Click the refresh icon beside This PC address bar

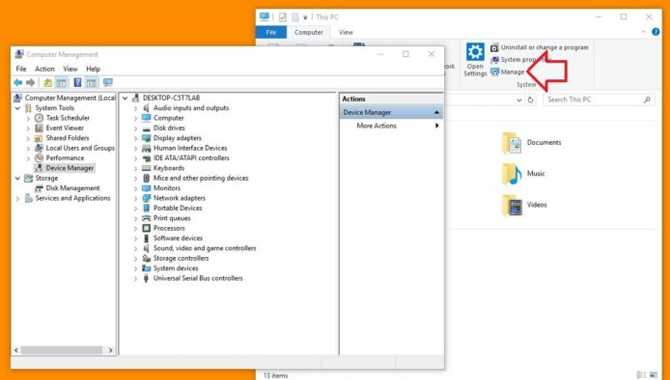pyautogui.click(x=531, y=100)
